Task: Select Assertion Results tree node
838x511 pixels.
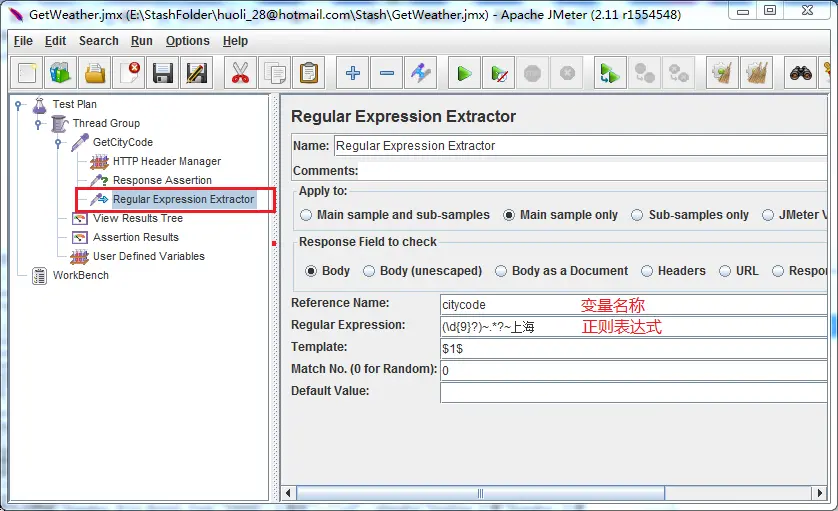Action: click(x=135, y=237)
